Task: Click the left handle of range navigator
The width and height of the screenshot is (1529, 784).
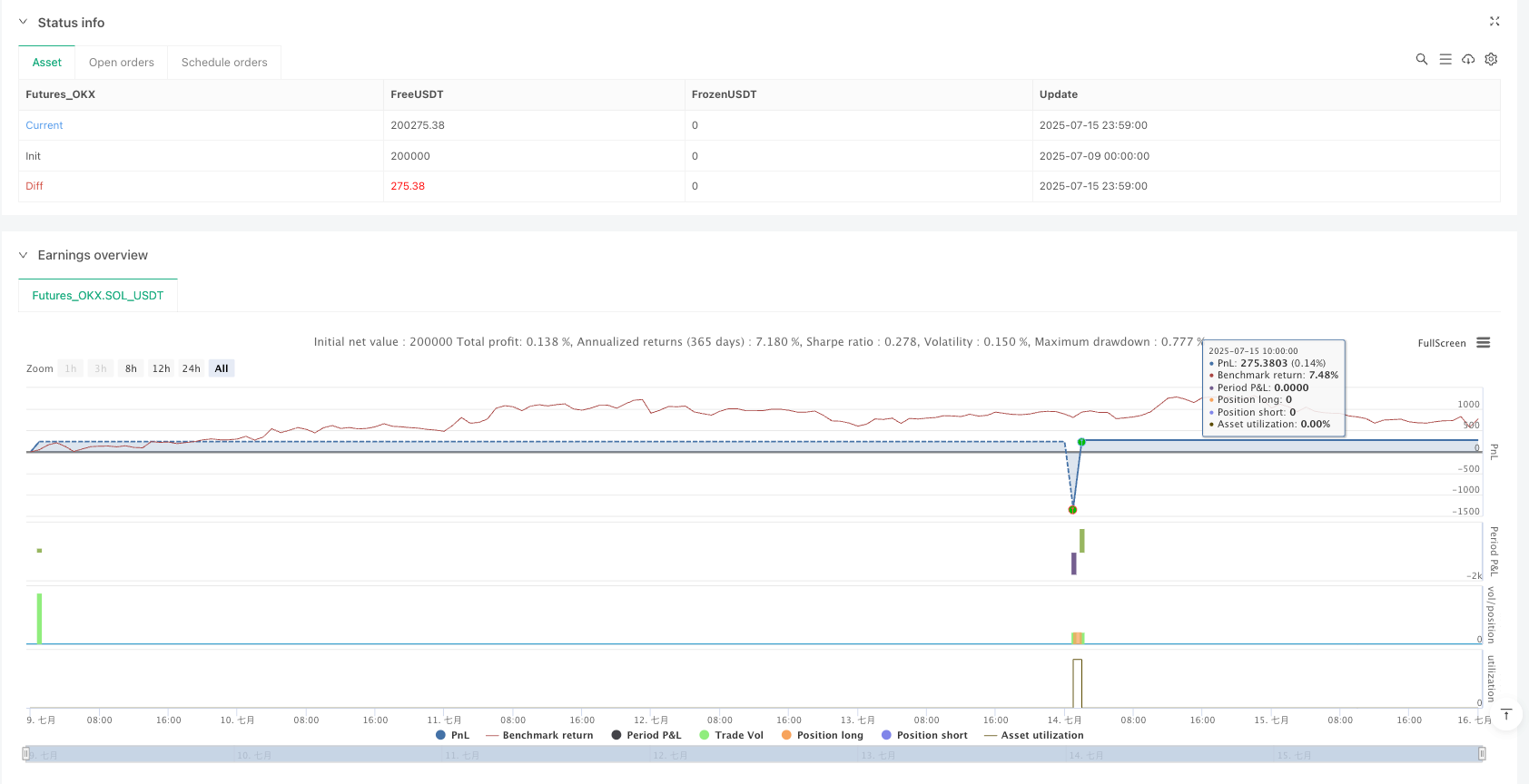Action: point(25,753)
